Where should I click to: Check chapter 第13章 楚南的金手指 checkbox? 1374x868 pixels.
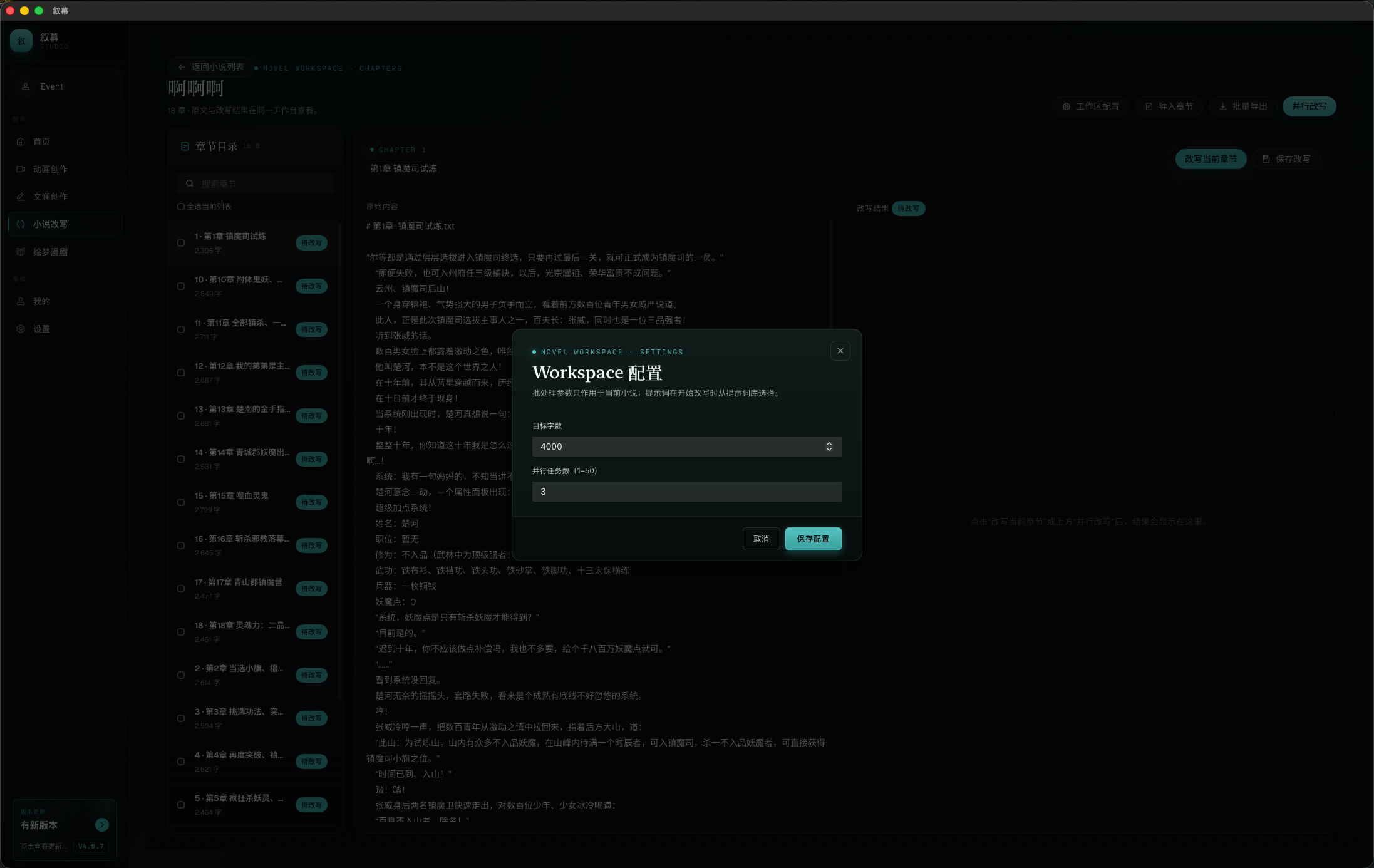click(x=181, y=416)
